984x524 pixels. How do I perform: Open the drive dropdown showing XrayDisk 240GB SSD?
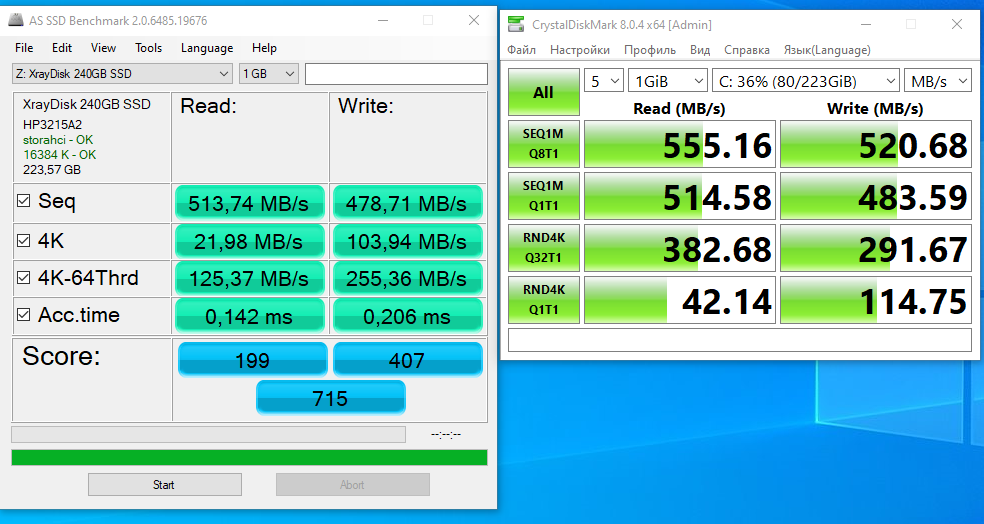122,73
